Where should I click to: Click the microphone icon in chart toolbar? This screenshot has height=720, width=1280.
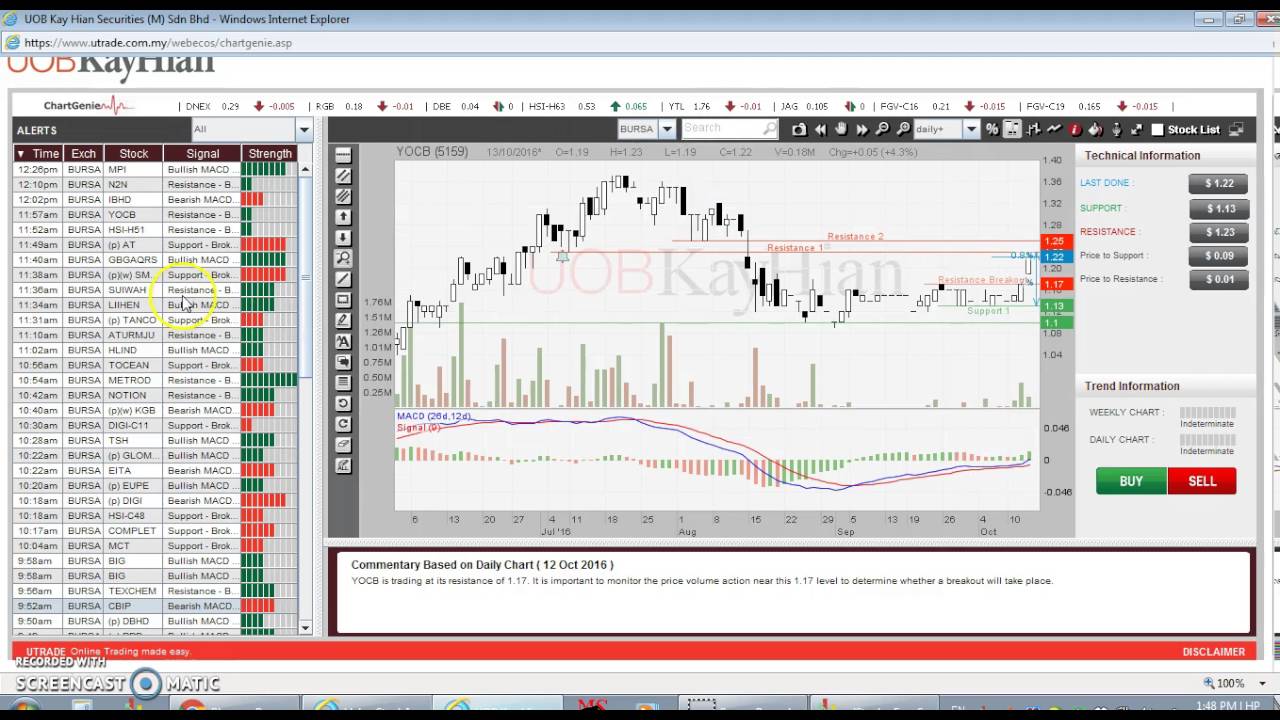[x=1117, y=129]
